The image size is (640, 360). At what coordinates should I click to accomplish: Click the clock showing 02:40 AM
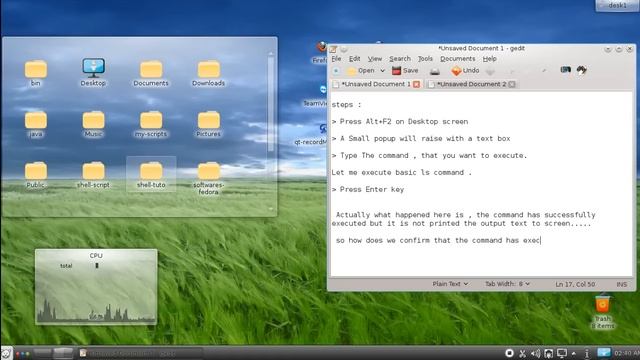627,353
